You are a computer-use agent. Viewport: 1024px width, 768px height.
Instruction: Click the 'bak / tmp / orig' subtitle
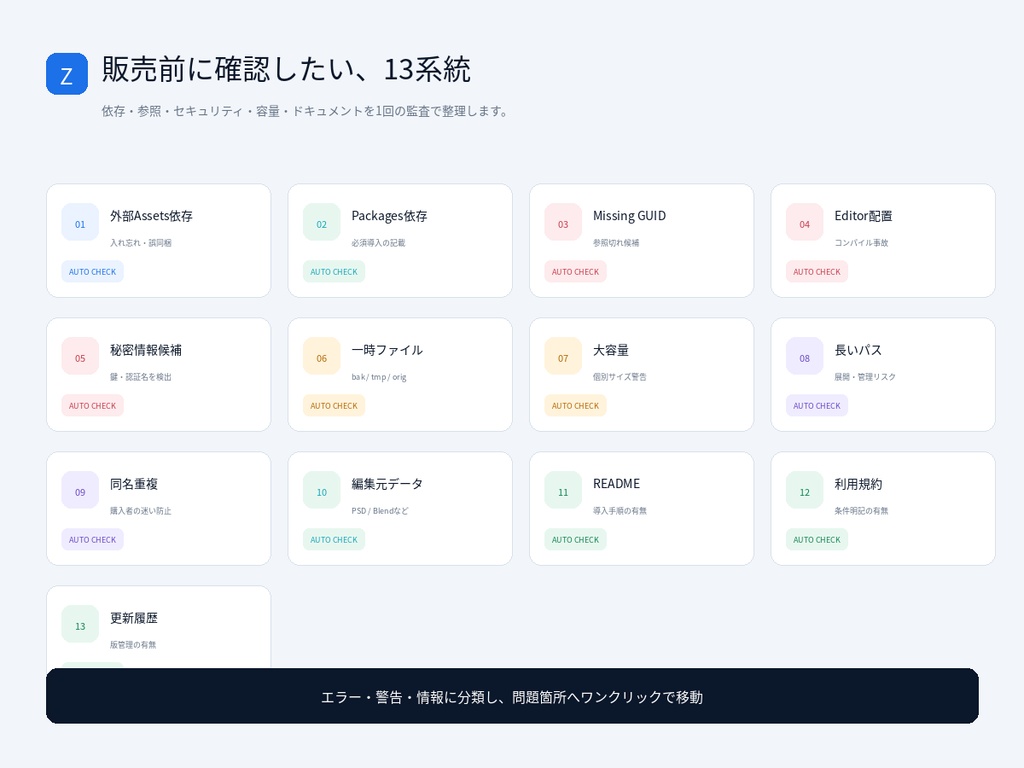tap(379, 377)
